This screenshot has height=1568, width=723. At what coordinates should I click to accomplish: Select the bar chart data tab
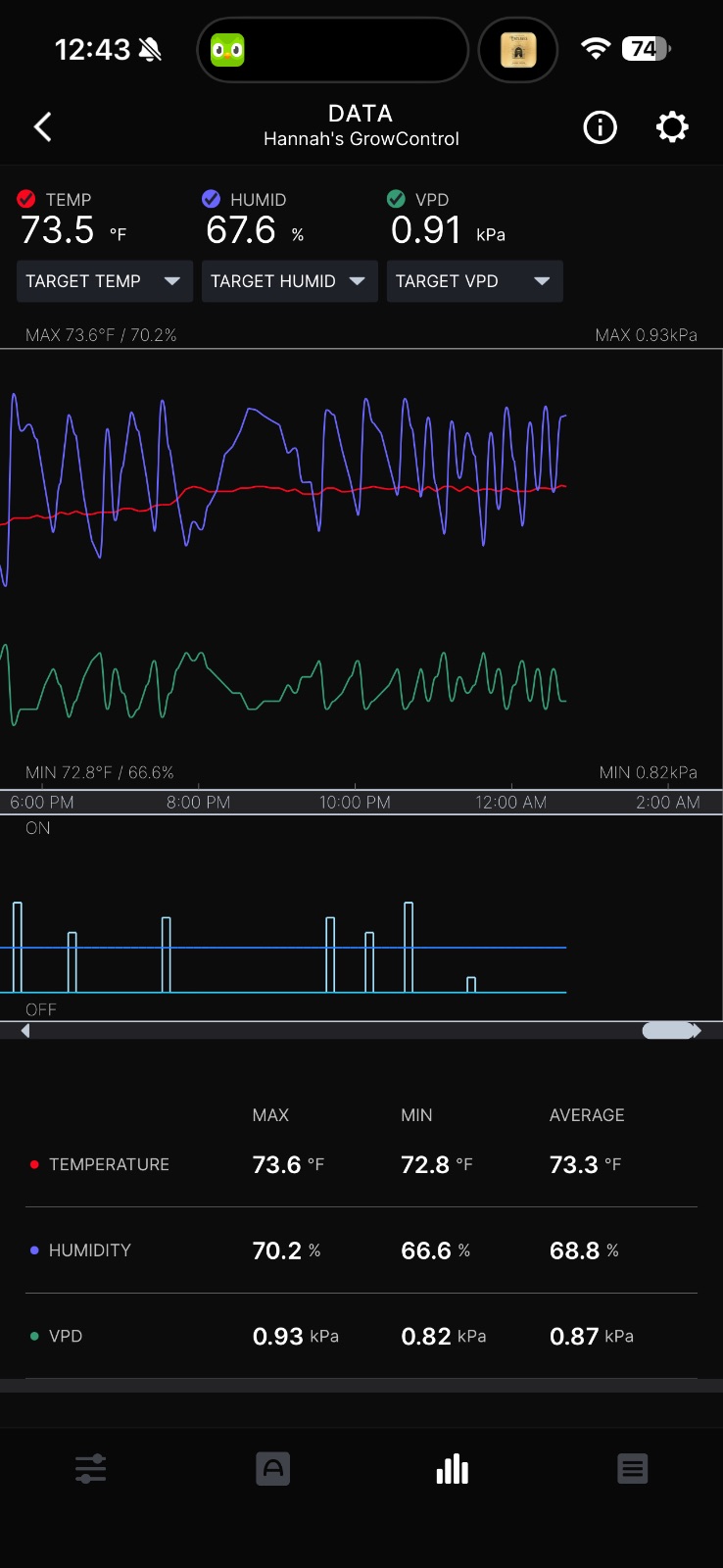point(452,1468)
